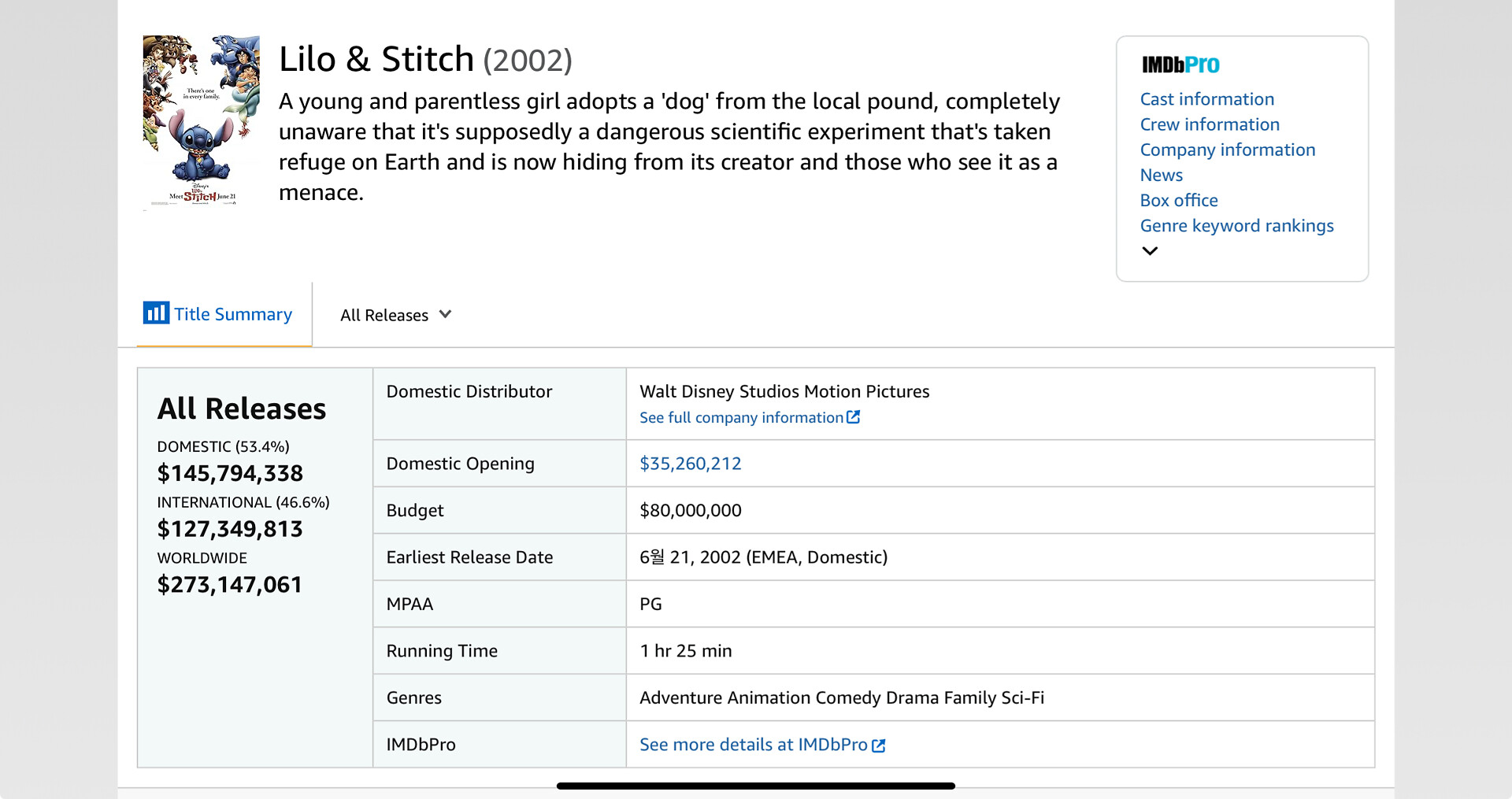Go to Company information link

click(x=1227, y=150)
